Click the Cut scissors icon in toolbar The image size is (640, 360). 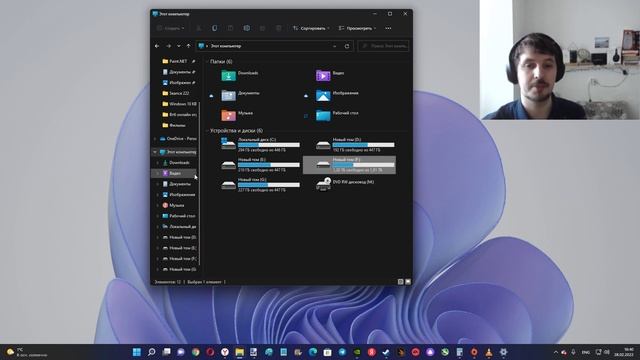coord(198,28)
